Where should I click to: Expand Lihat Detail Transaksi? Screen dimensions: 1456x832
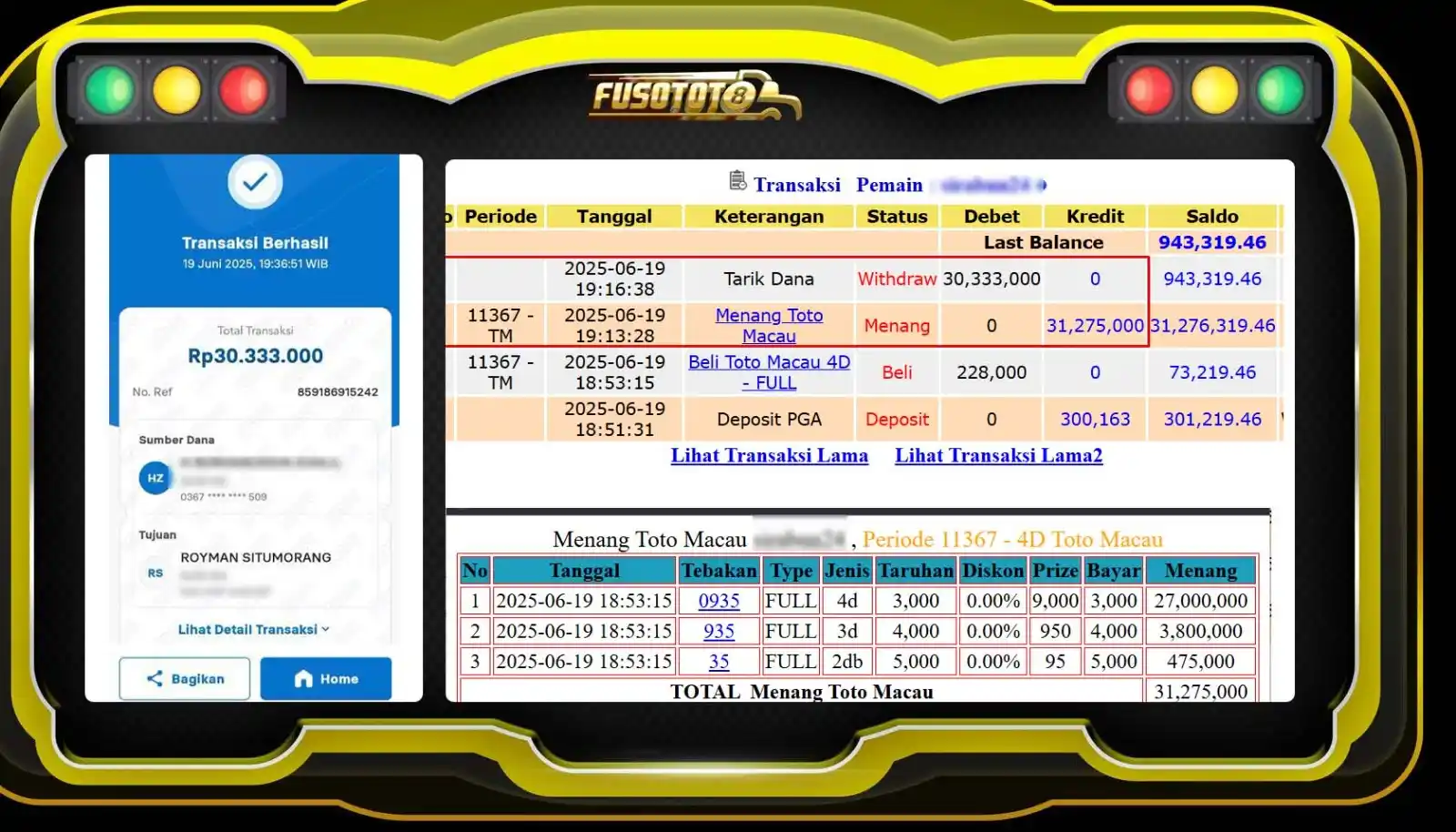(254, 629)
